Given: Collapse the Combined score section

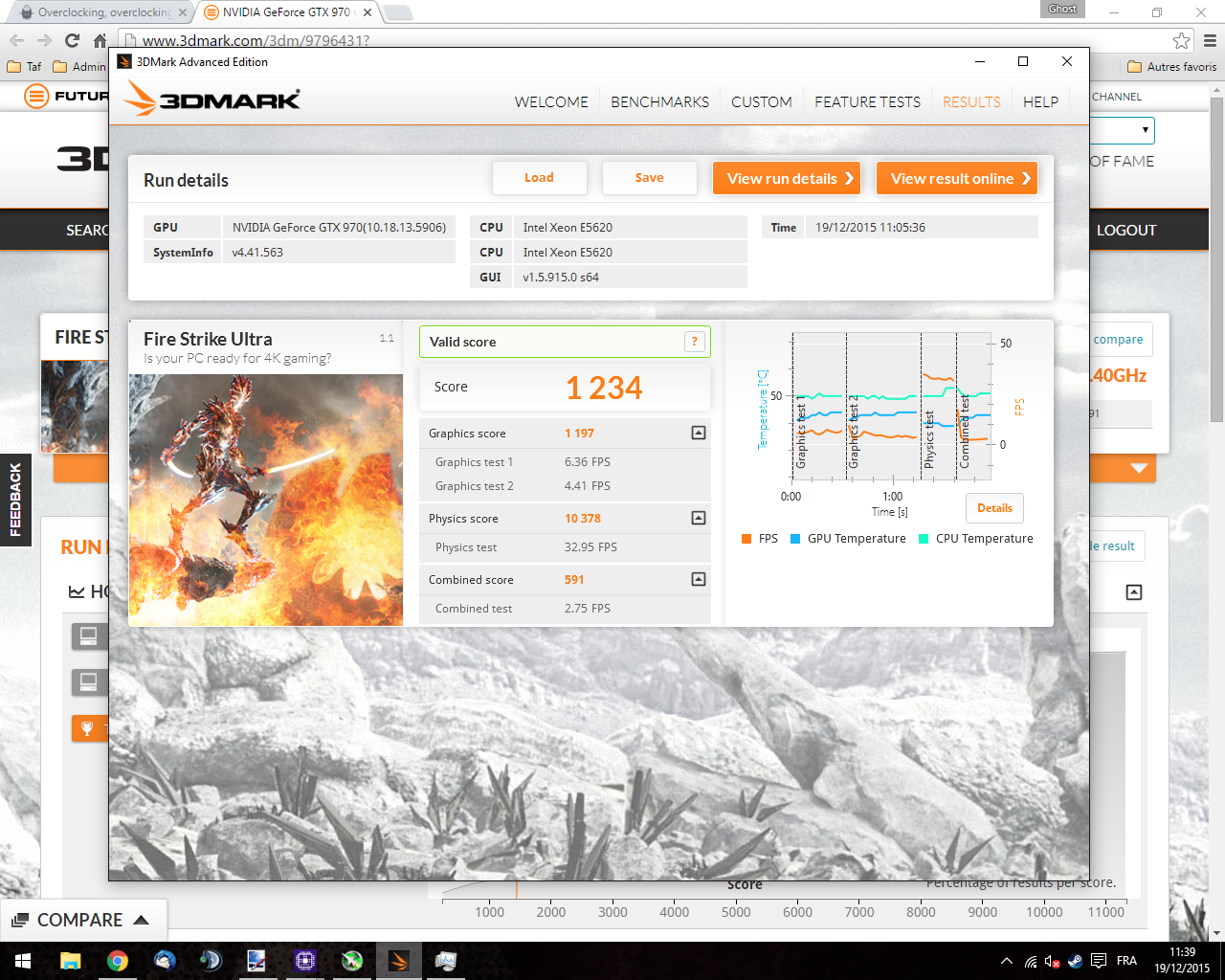Looking at the screenshot, I should tap(699, 579).
